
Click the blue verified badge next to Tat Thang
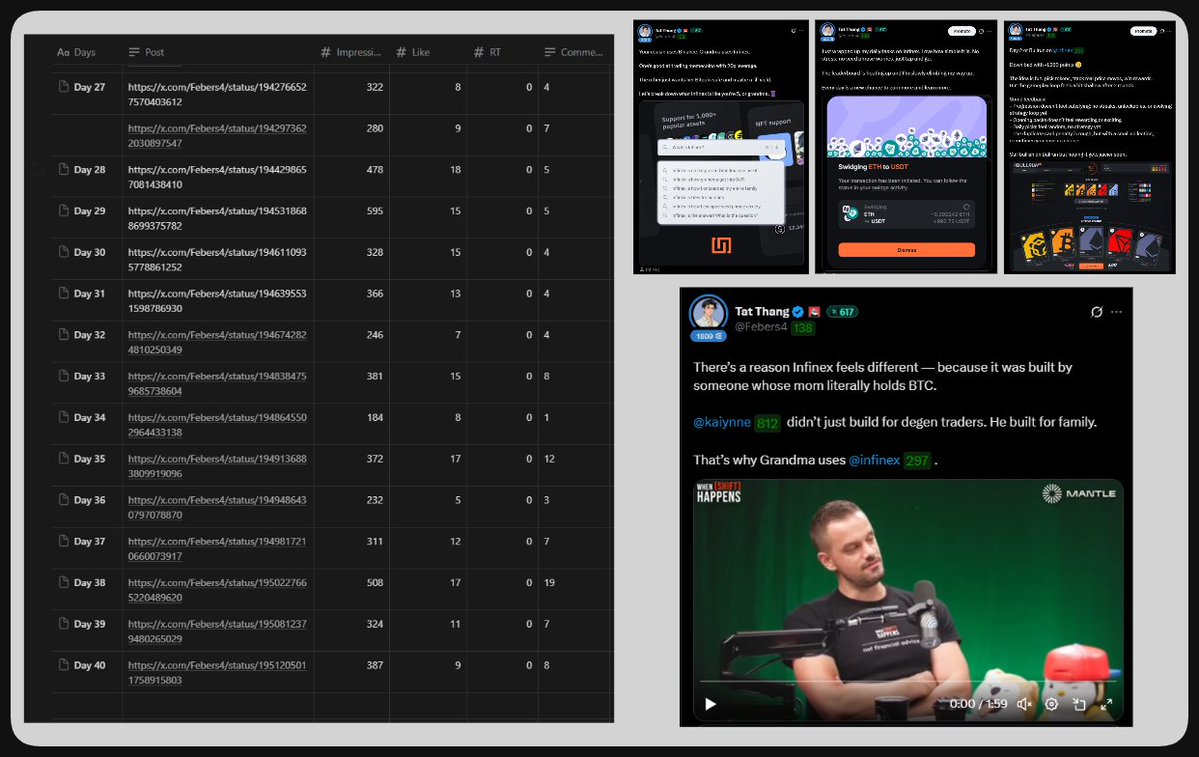pyautogui.click(x=798, y=312)
